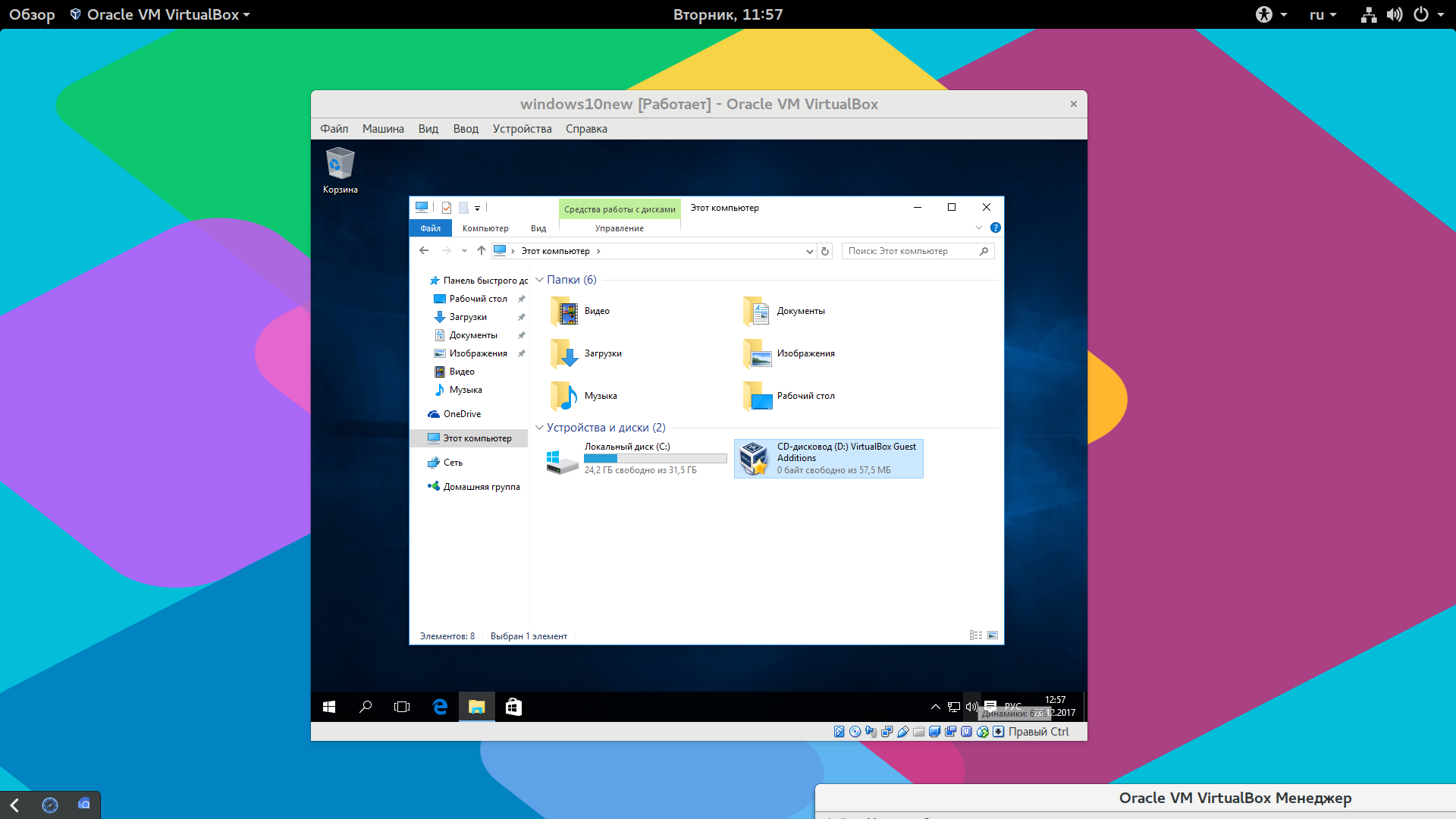Select Домашняя группа in the navigation pane
The image size is (1456, 819).
pos(482,487)
